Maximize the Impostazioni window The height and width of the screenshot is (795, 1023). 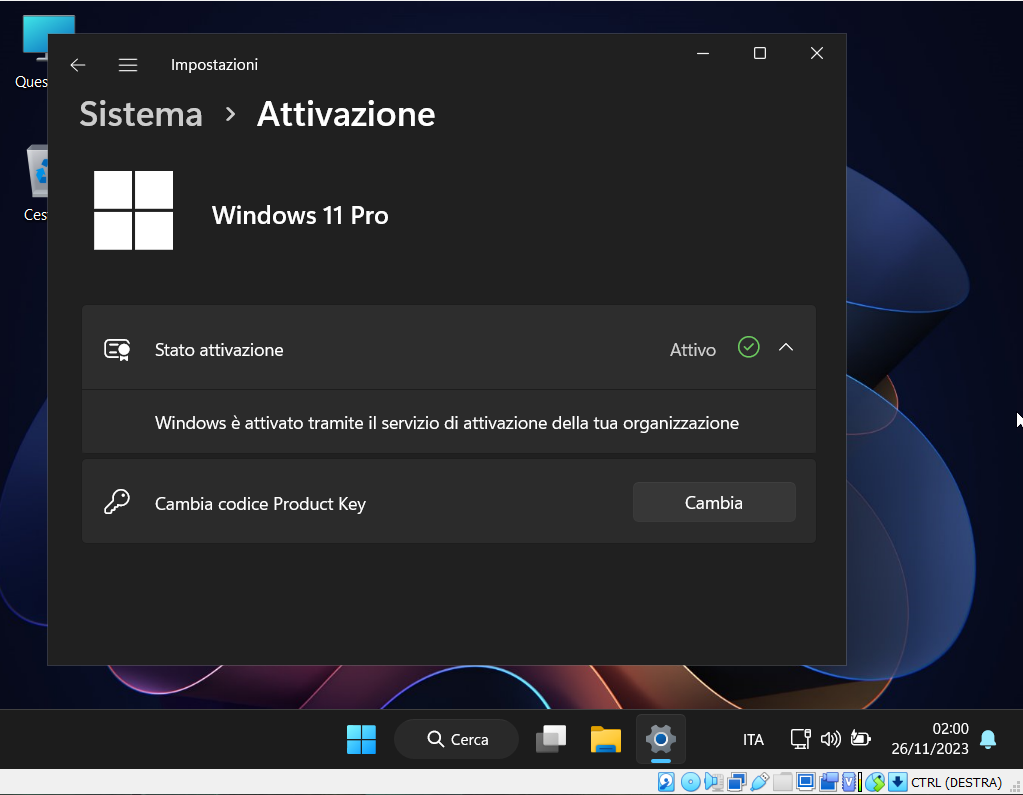[759, 53]
